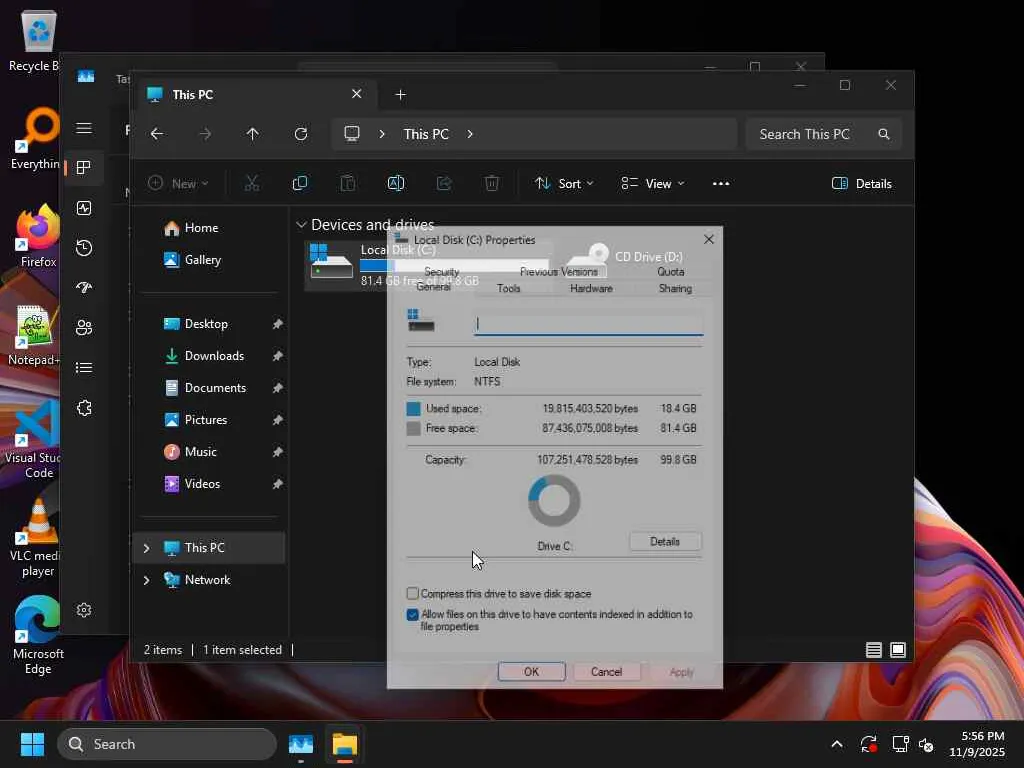Open Task Manager App history icon
This screenshot has height=768, width=1024.
pos(84,248)
